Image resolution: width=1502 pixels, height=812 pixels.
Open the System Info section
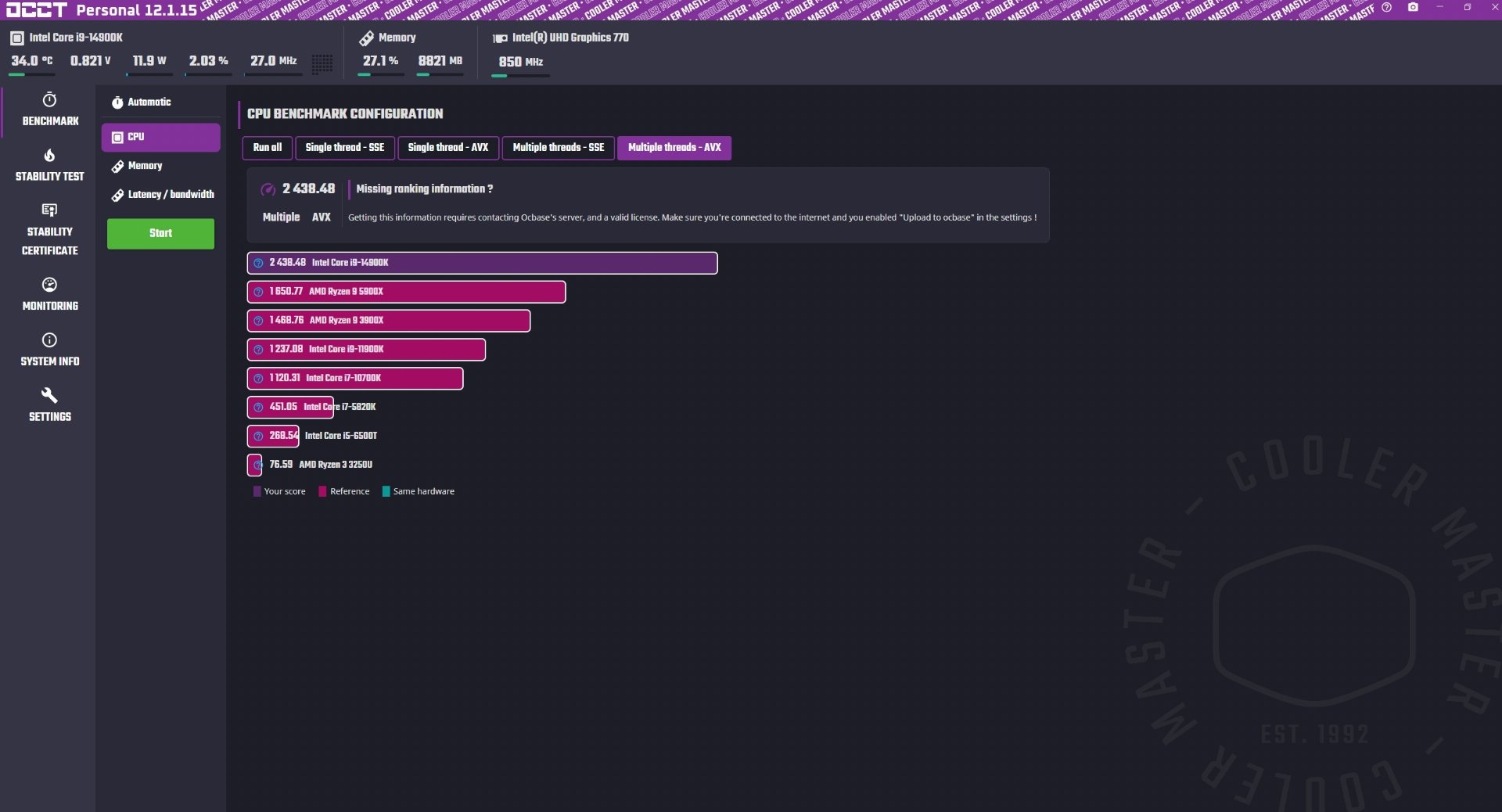pos(49,350)
